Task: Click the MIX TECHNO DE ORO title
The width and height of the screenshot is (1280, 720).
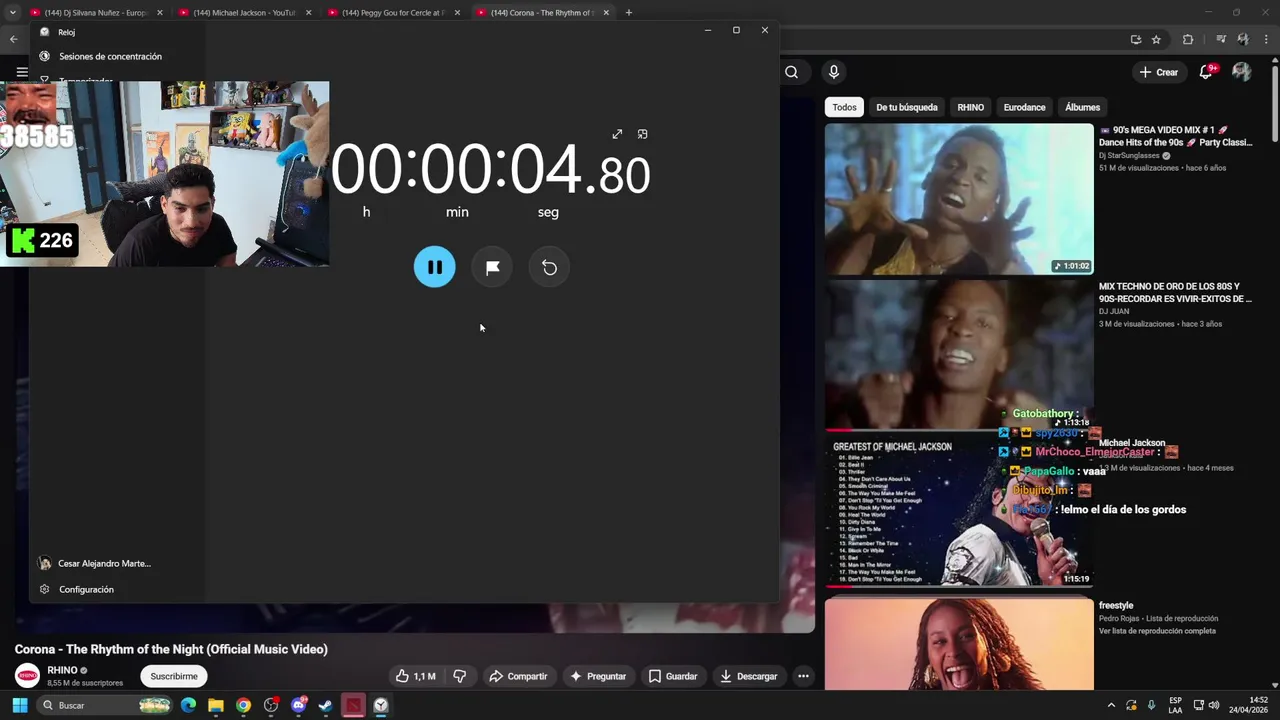Action: pos(1175,292)
